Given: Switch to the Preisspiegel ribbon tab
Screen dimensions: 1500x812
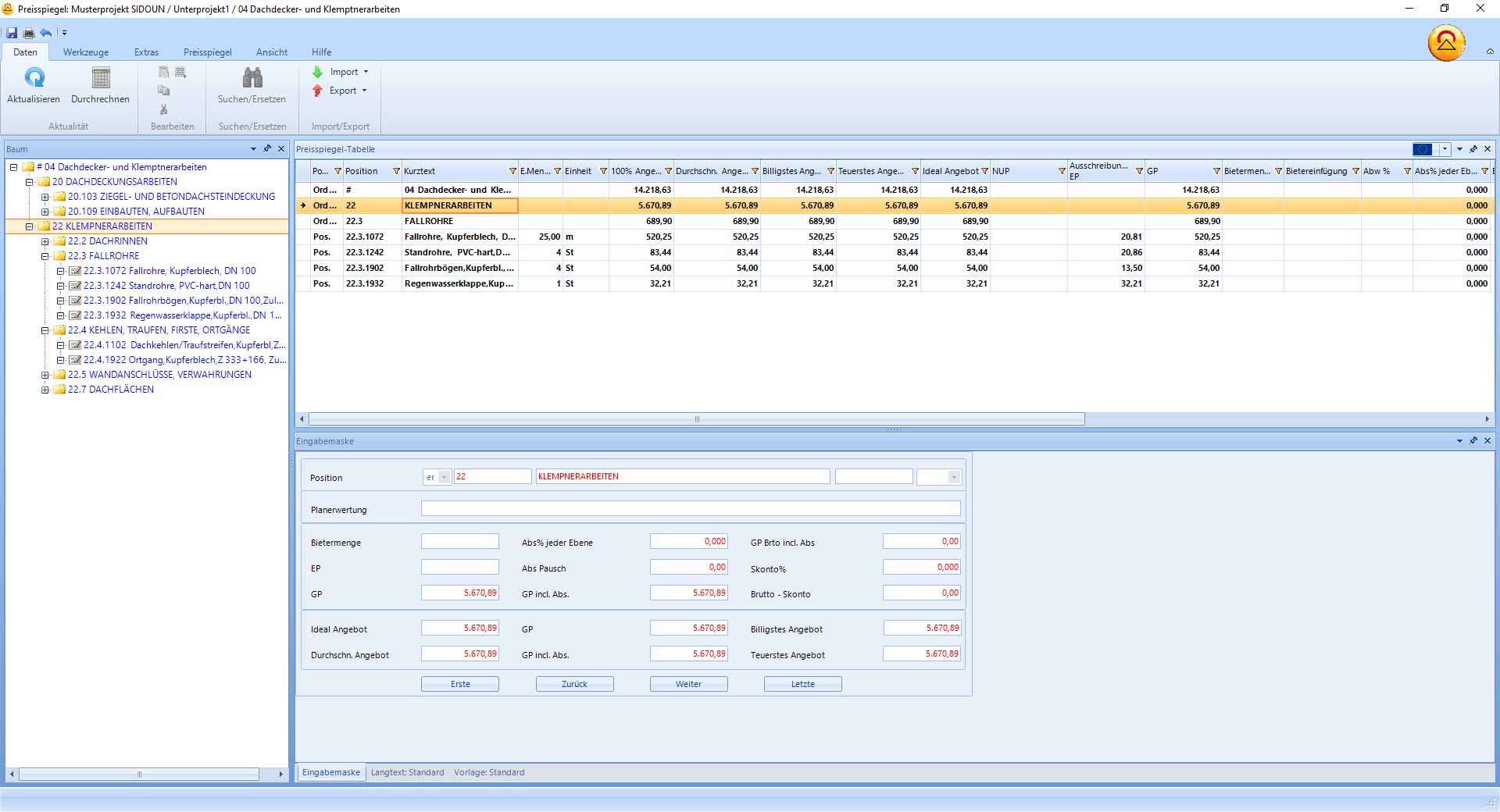Looking at the screenshot, I should [x=207, y=52].
